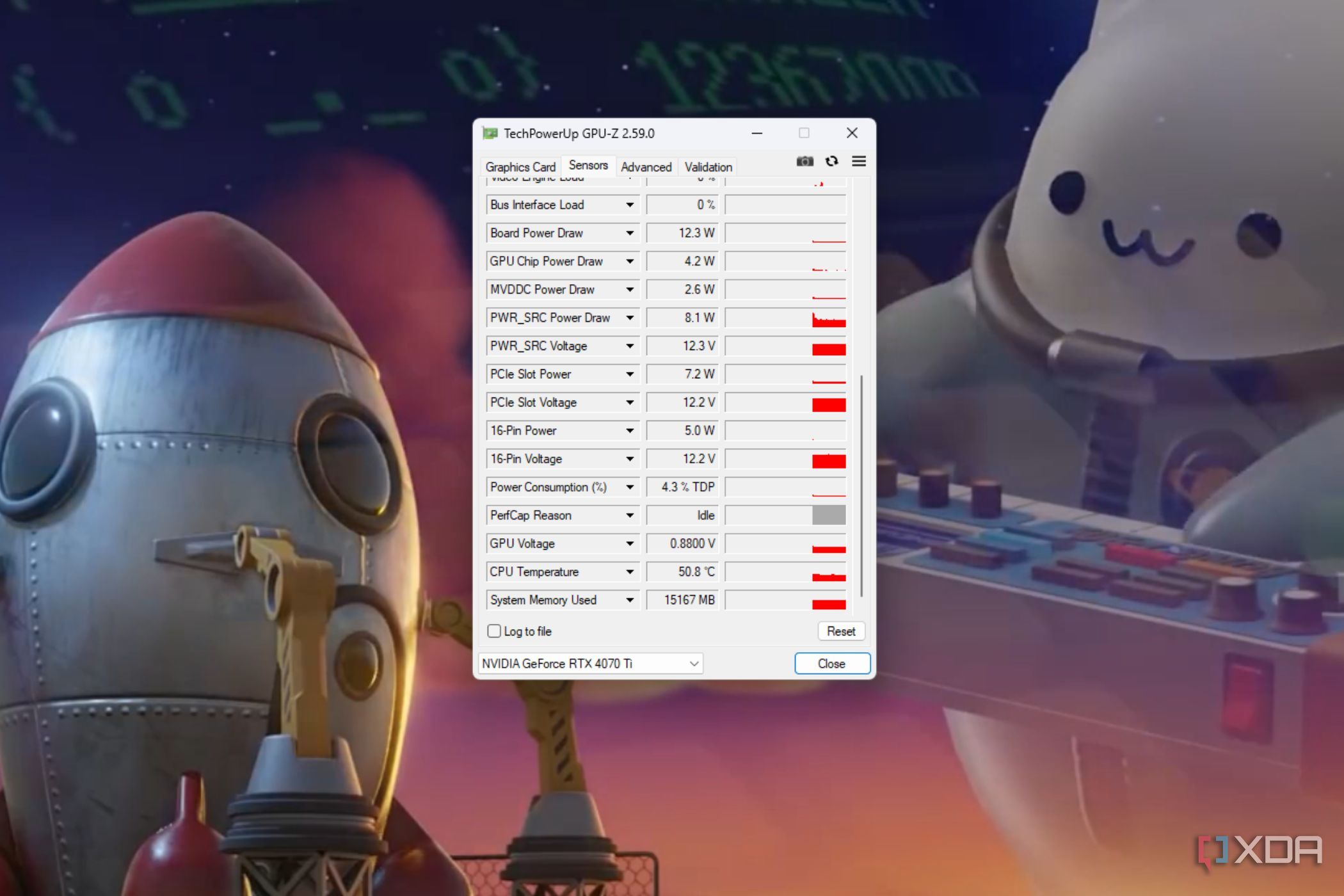
Task: Click the 4.3 % TDP value
Action: [x=682, y=487]
